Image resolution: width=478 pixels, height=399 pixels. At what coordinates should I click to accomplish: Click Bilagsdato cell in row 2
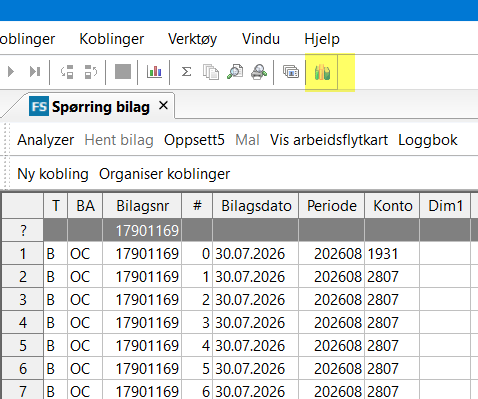coord(256,277)
